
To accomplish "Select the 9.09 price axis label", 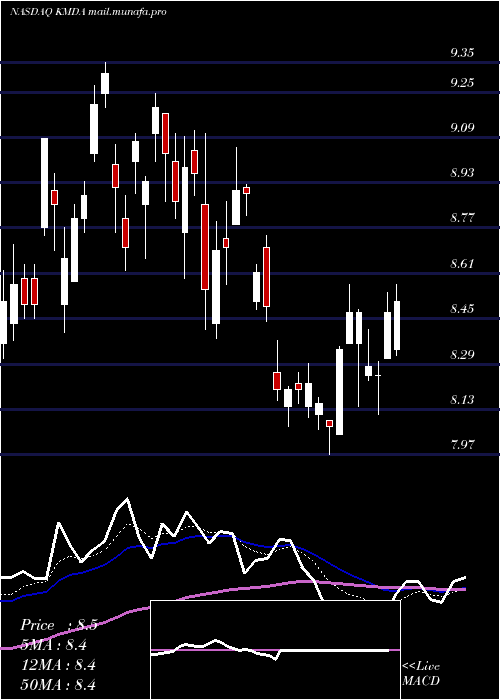I will (x=462, y=128).
